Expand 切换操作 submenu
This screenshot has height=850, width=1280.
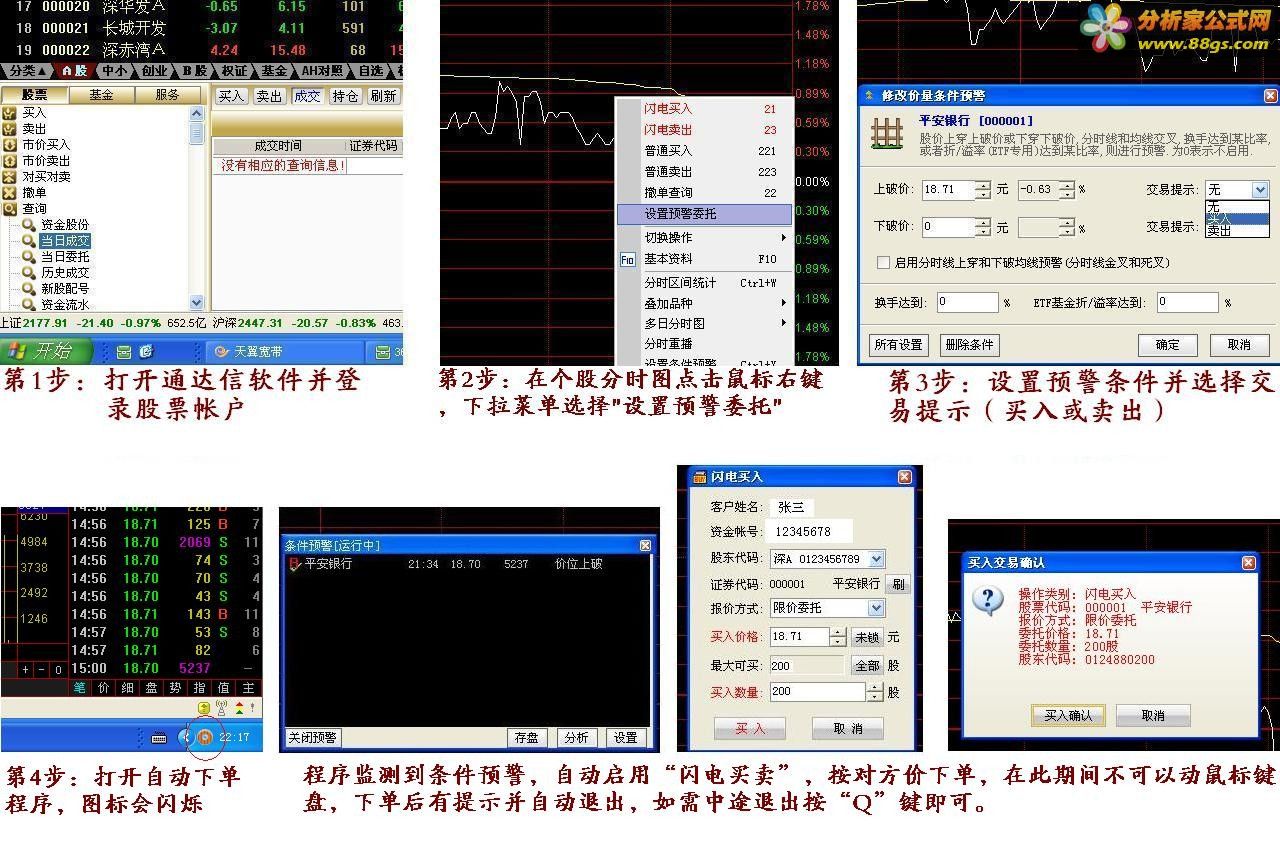[x=706, y=238]
